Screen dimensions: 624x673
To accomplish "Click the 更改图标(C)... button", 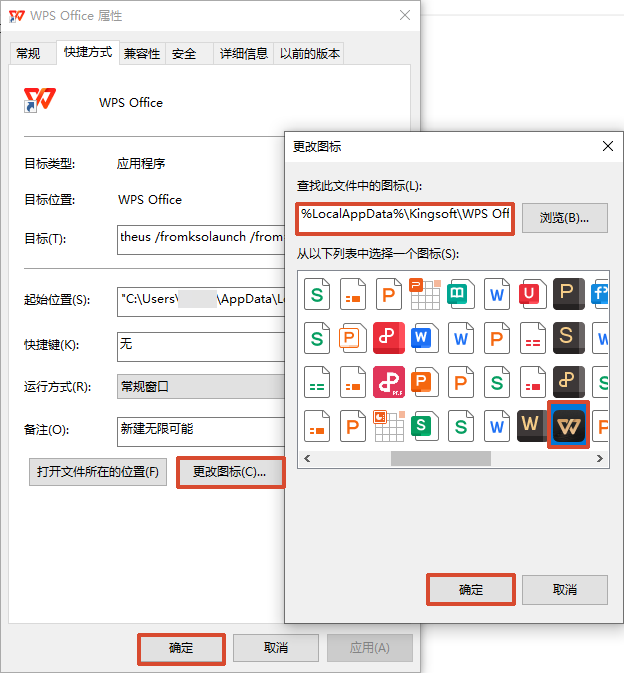I will (x=230, y=472).
